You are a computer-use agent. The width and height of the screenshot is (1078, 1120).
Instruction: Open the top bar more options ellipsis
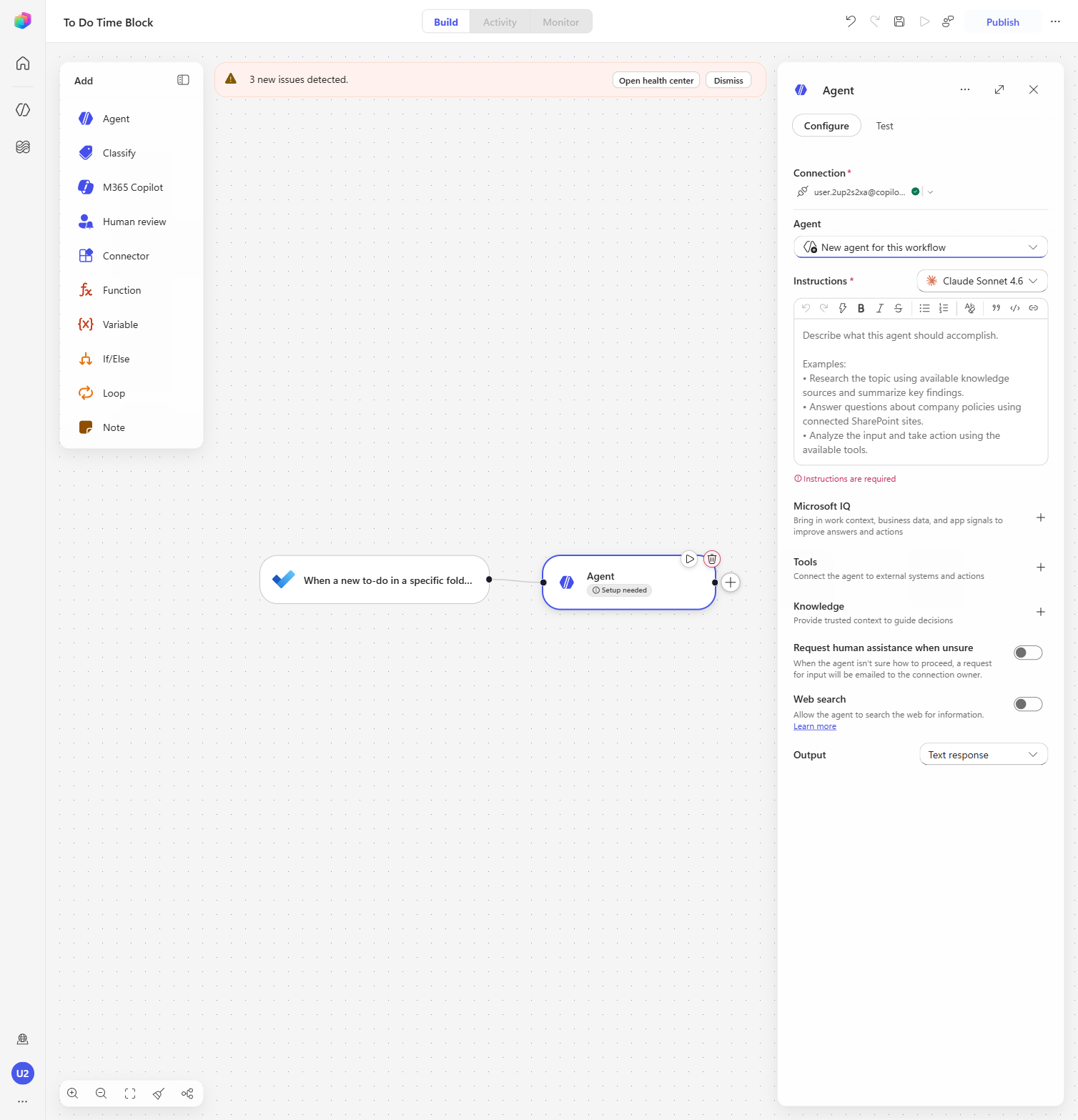1055,21
